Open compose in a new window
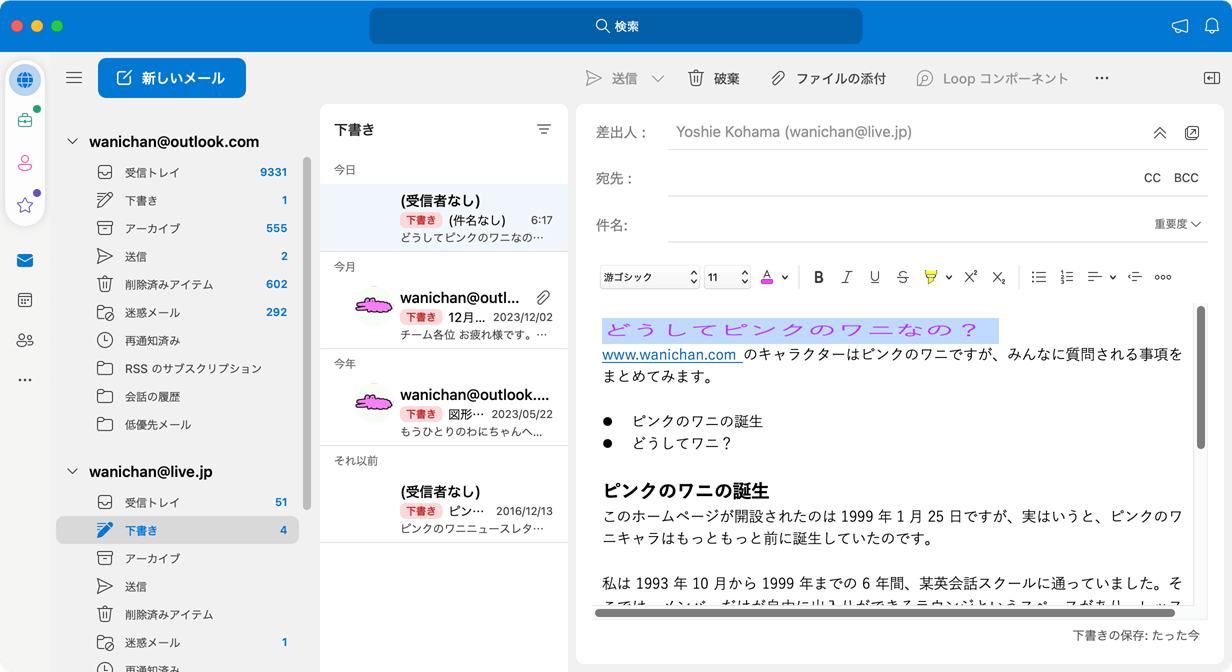Viewport: 1232px width, 672px height. [1192, 132]
